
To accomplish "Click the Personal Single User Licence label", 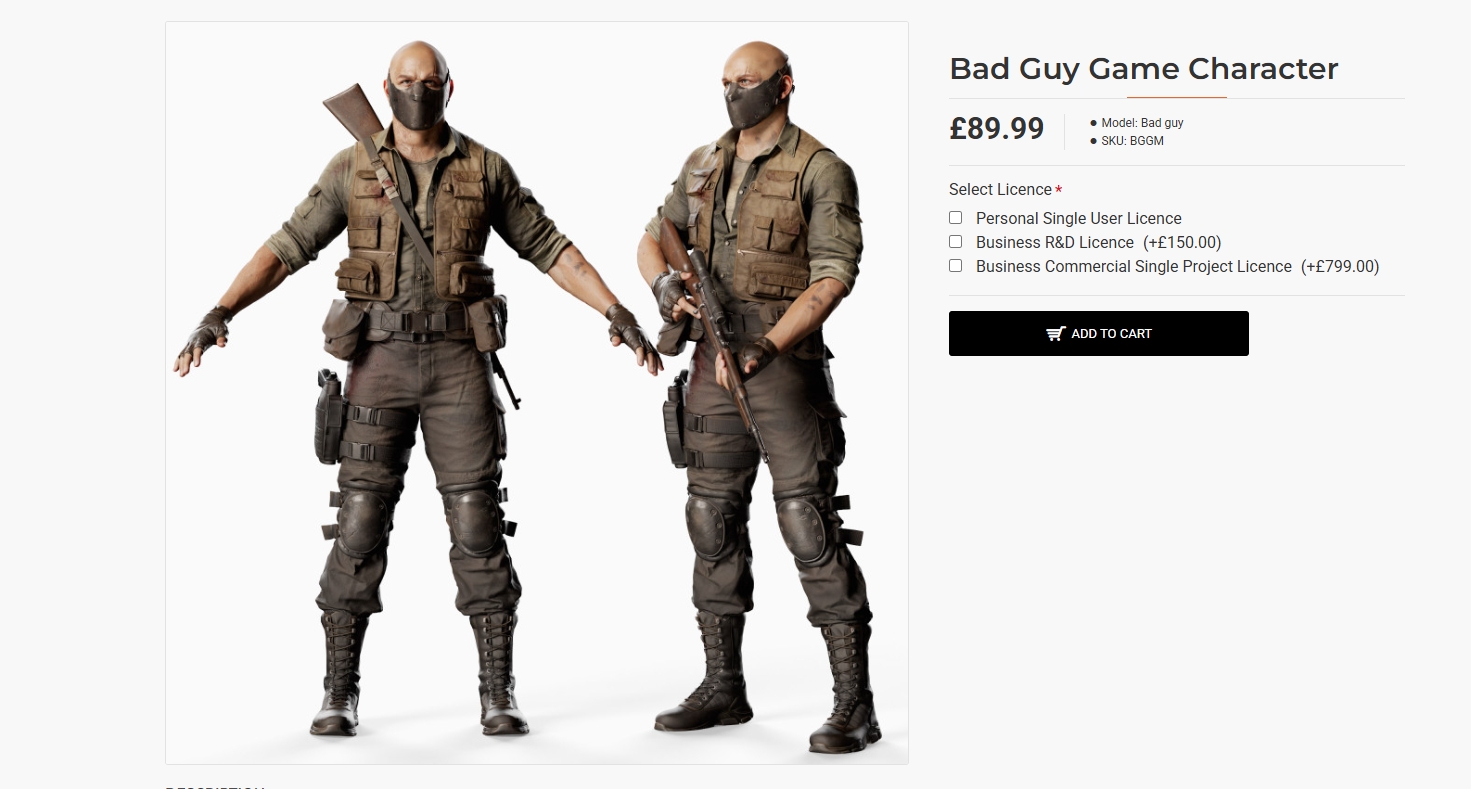I will click(1078, 218).
